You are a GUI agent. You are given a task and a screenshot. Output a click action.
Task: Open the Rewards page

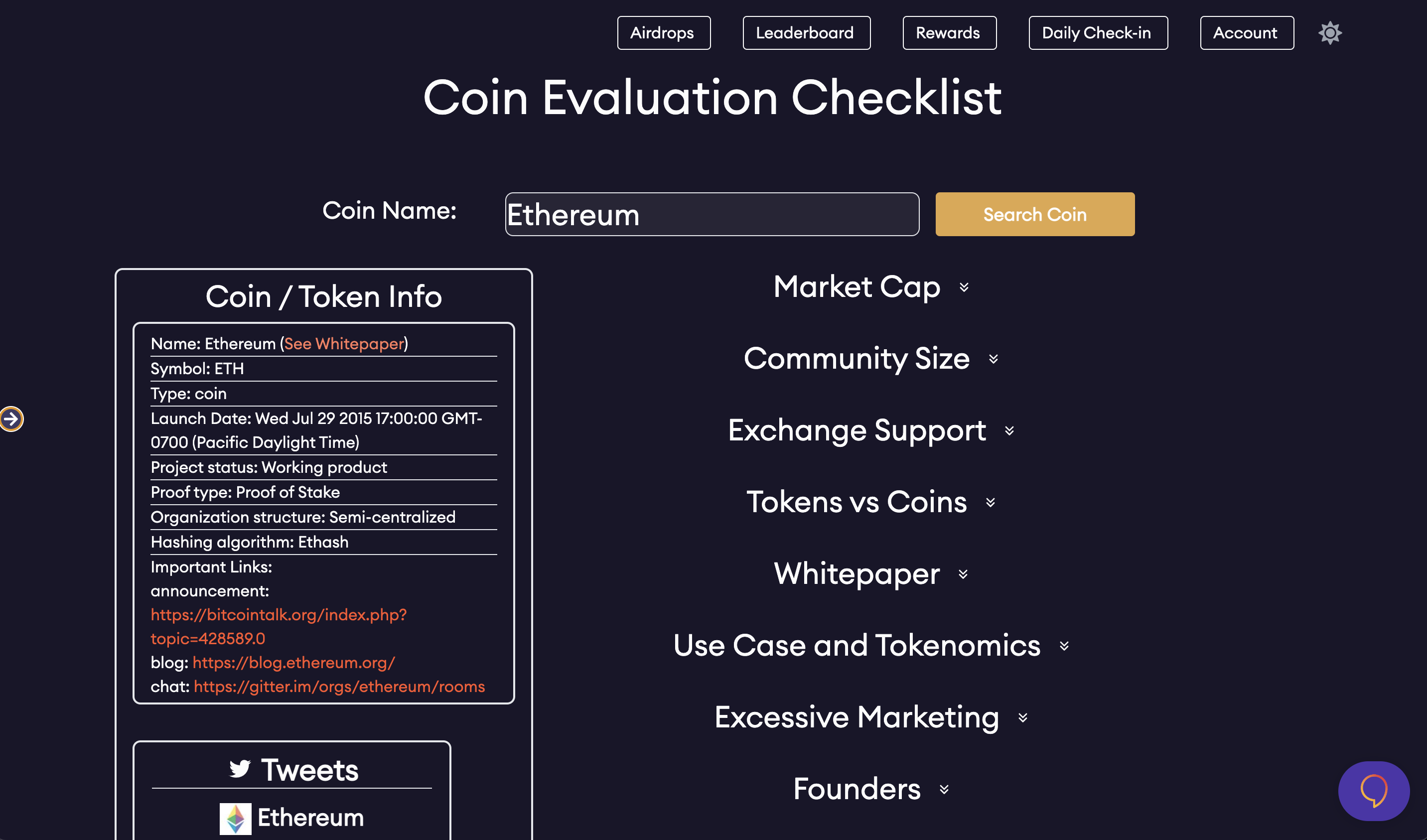pos(949,33)
